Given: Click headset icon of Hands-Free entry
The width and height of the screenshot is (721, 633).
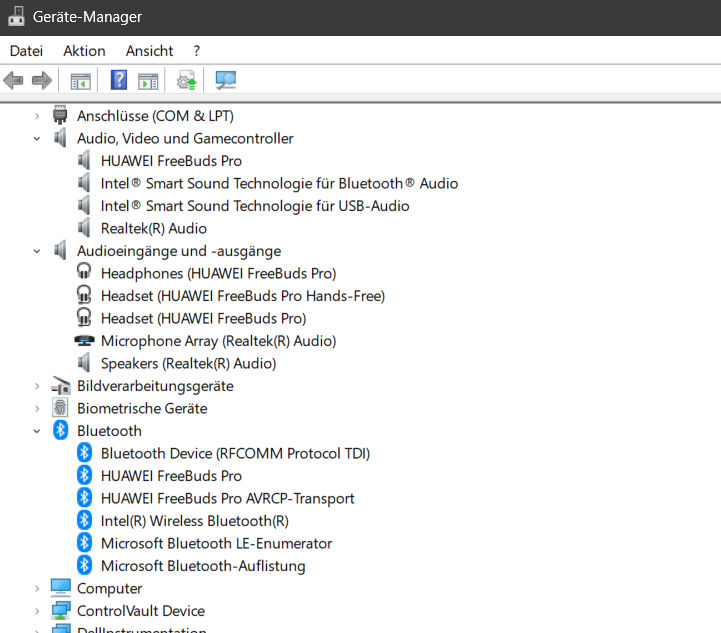Looking at the screenshot, I should (x=84, y=295).
